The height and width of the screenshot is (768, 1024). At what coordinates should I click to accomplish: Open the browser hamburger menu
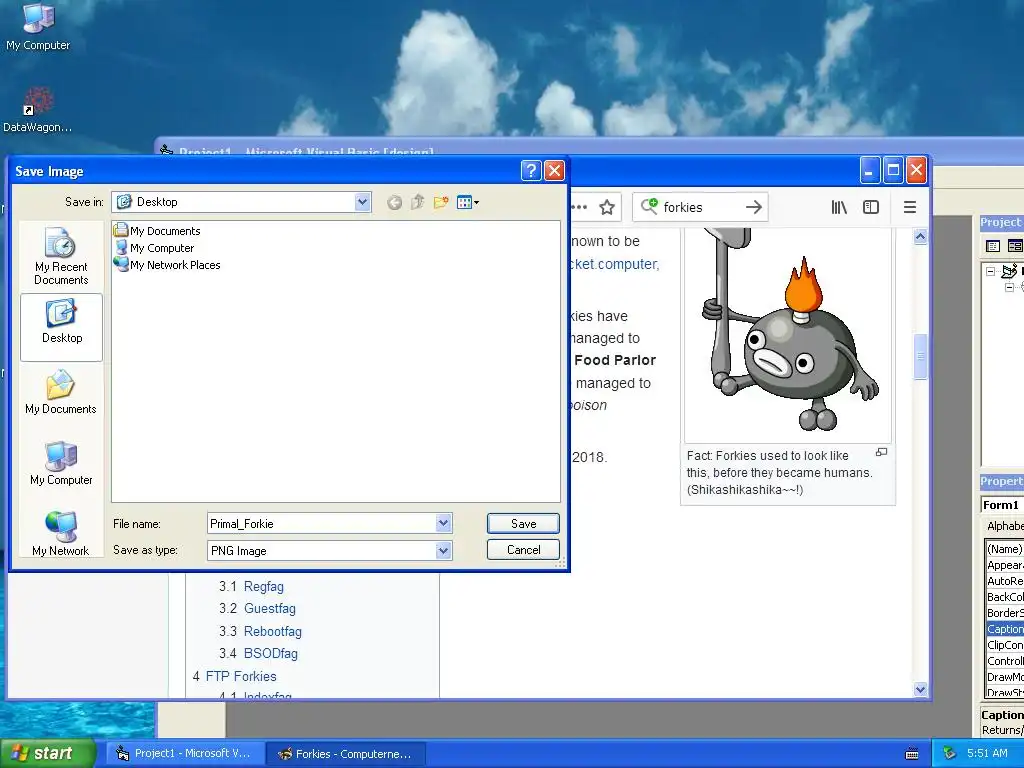[910, 207]
